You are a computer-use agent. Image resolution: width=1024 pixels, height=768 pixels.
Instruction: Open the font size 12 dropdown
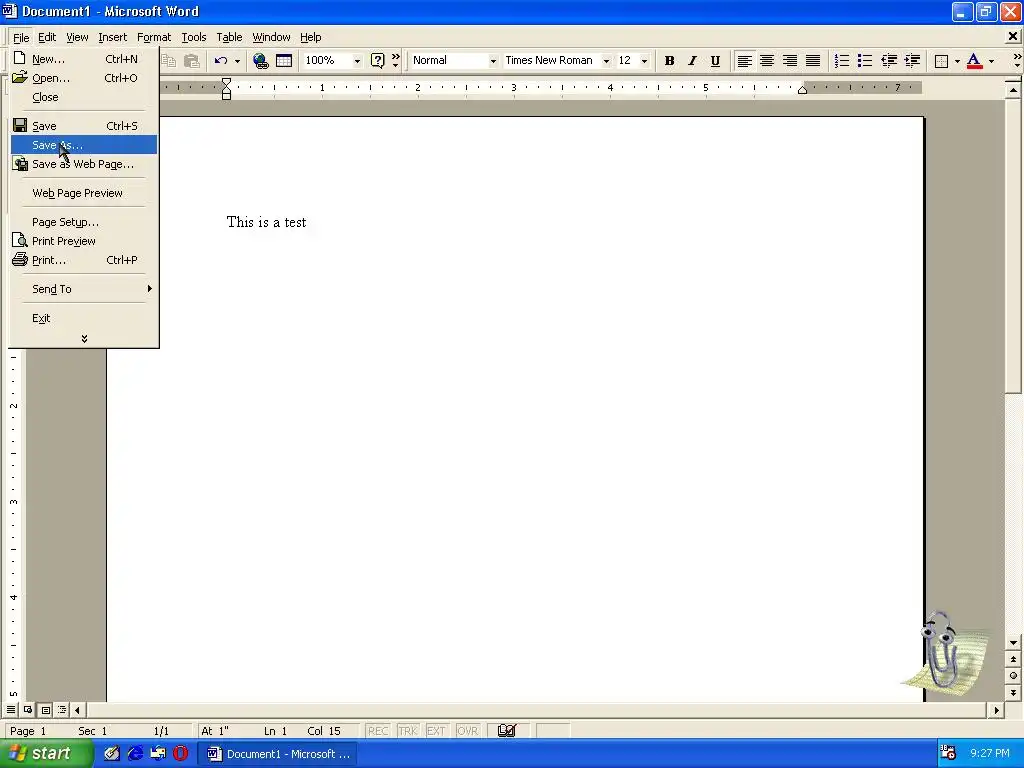point(645,61)
